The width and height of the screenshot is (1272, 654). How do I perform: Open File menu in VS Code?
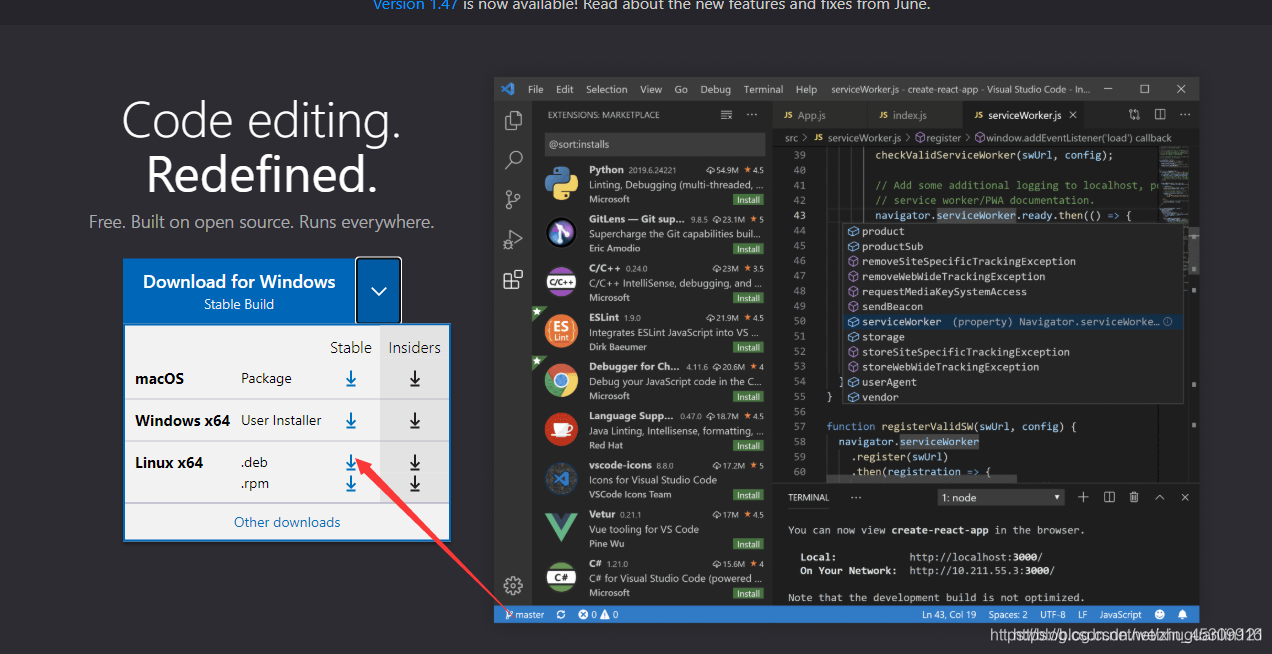pyautogui.click(x=536, y=89)
